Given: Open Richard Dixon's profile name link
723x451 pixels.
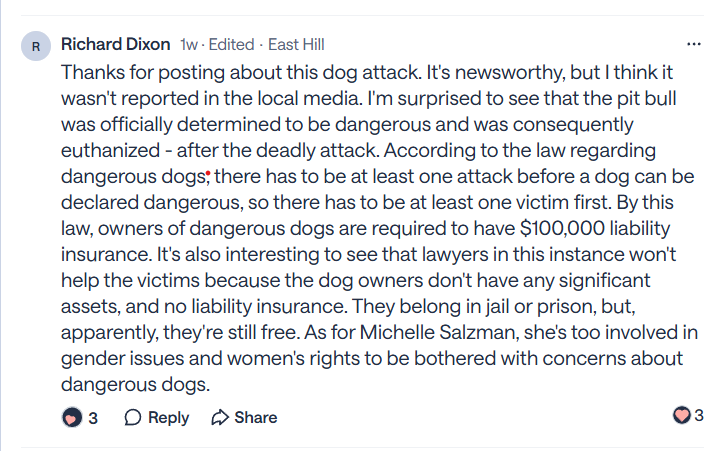Looking at the screenshot, I should [x=115, y=44].
